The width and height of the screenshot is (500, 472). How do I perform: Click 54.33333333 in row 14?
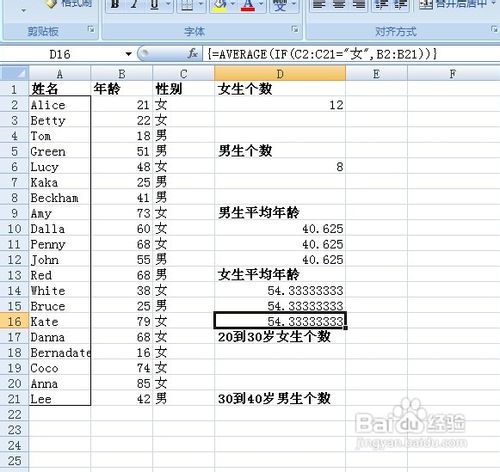click(280, 290)
